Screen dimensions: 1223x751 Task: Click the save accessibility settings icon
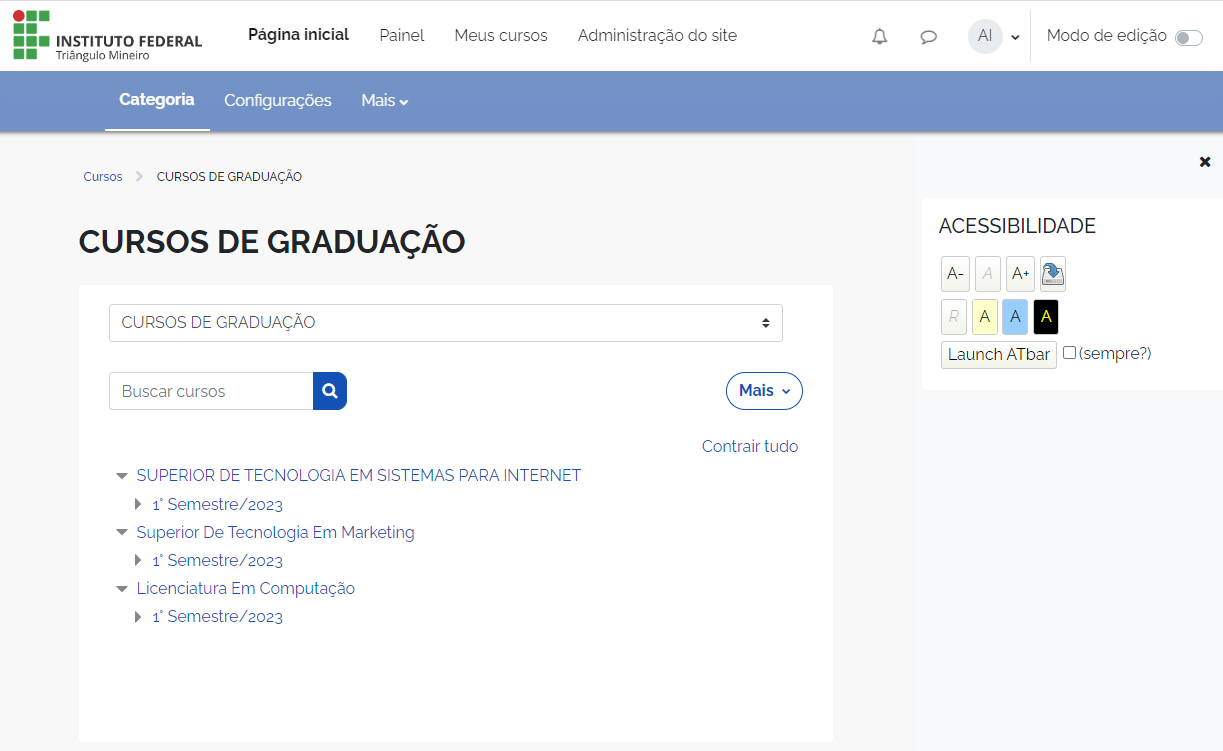1053,274
